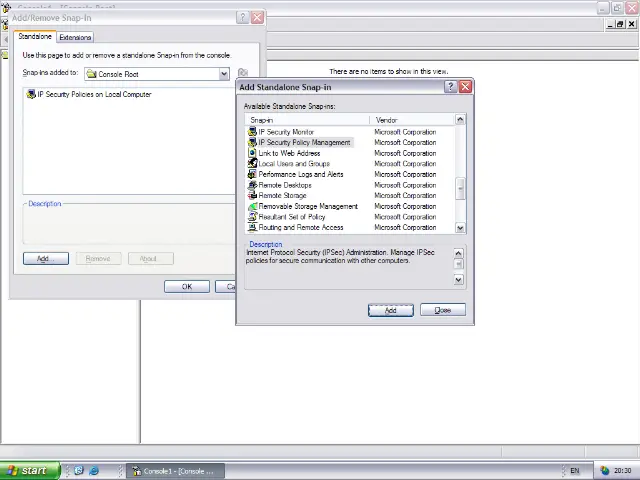Click the Remove button in Add/Remove Snap-in

(98, 258)
